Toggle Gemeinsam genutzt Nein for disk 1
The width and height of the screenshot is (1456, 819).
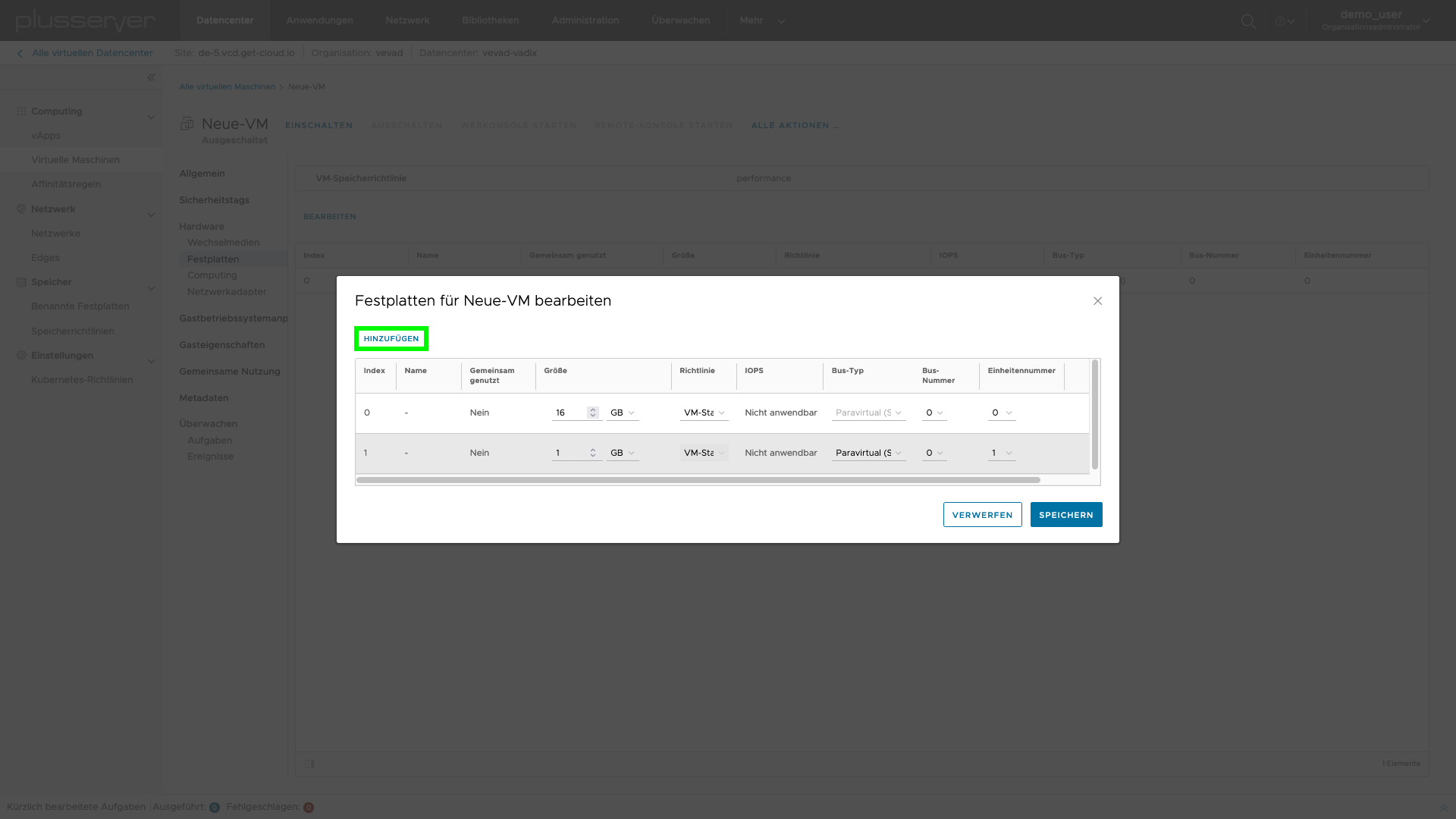tap(480, 452)
